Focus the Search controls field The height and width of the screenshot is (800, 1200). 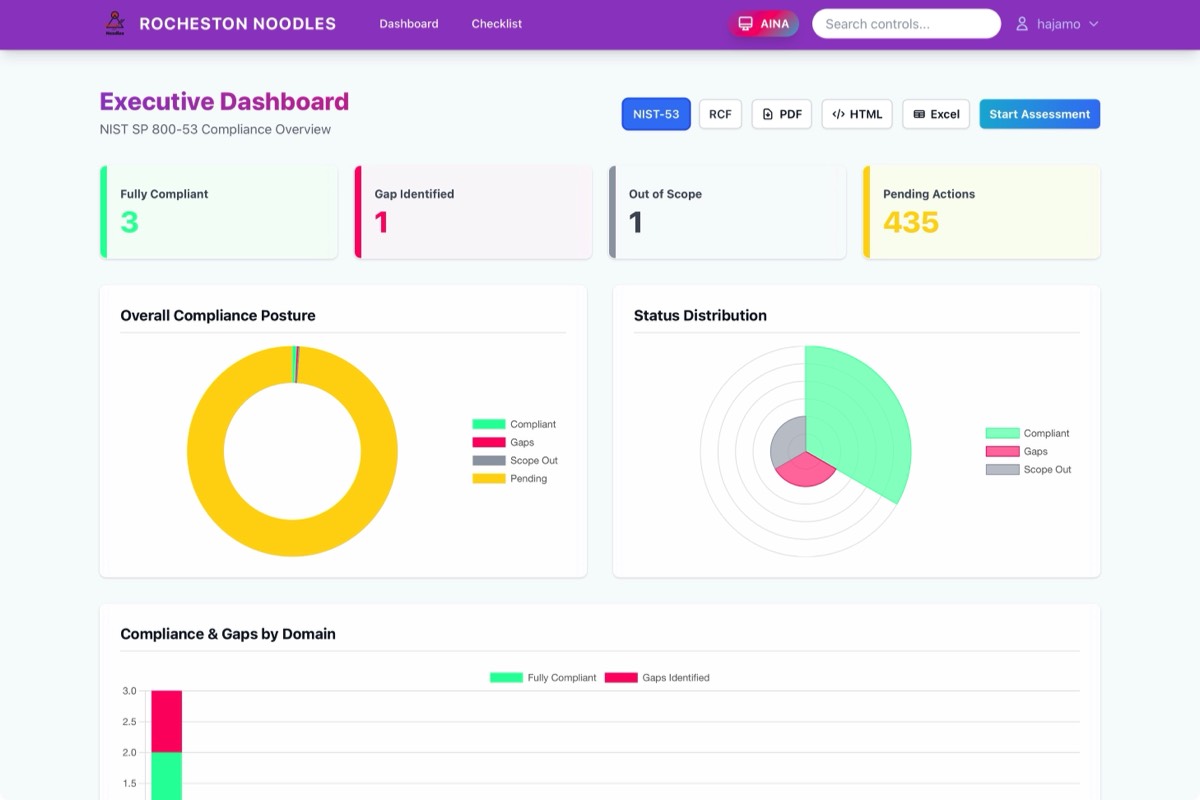(x=906, y=24)
